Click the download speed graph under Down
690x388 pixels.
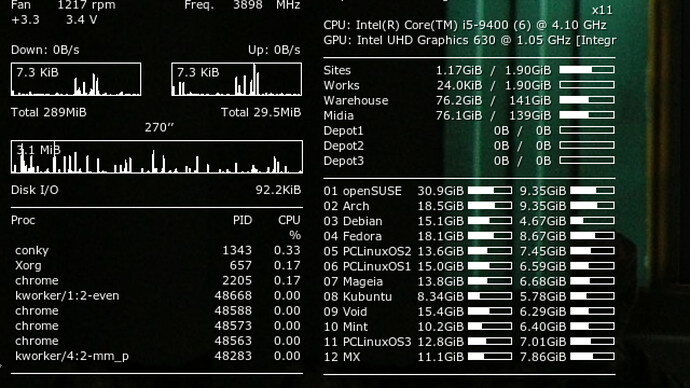[x=76, y=79]
